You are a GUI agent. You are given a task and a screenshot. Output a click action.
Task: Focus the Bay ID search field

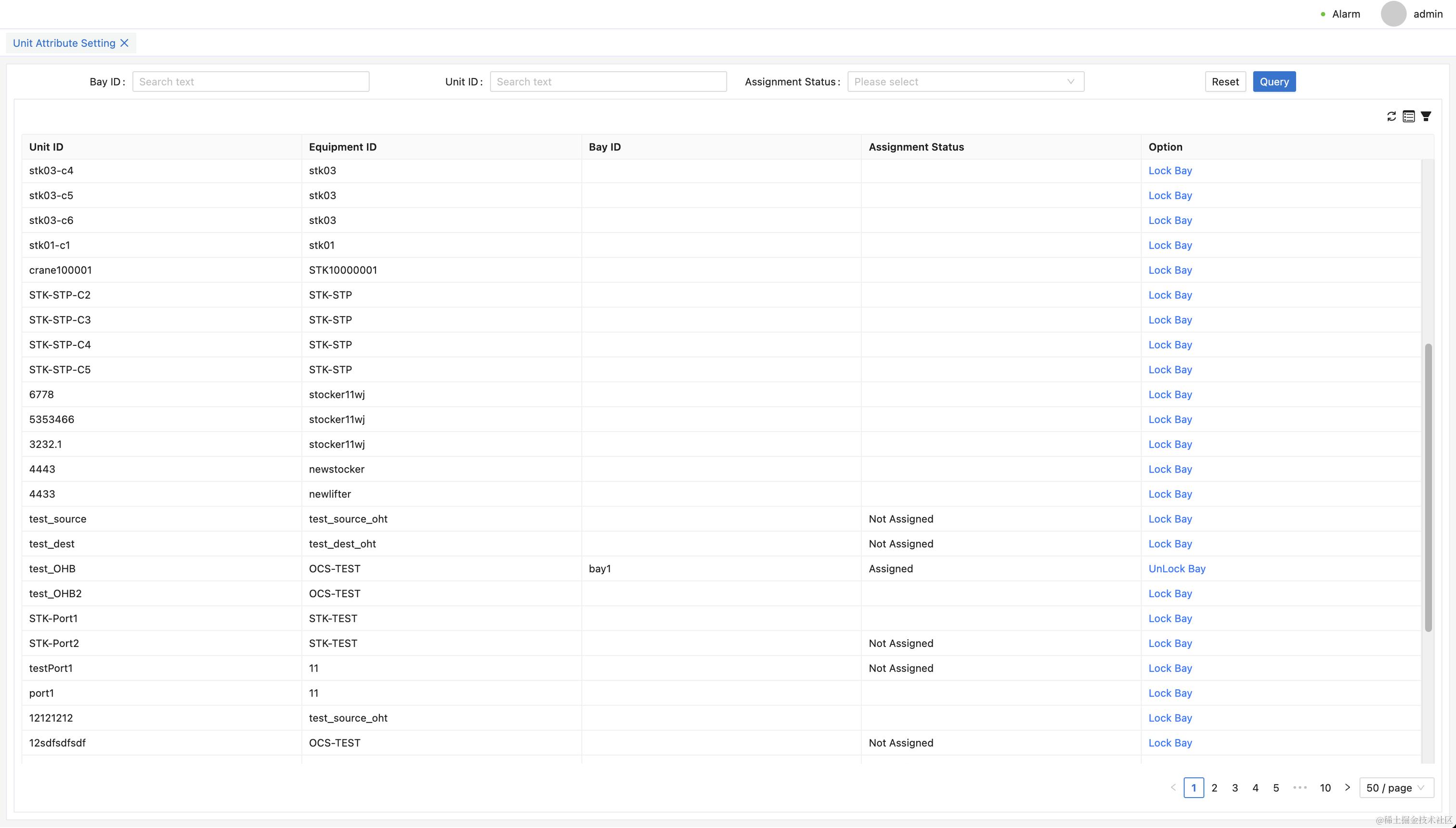coord(251,82)
